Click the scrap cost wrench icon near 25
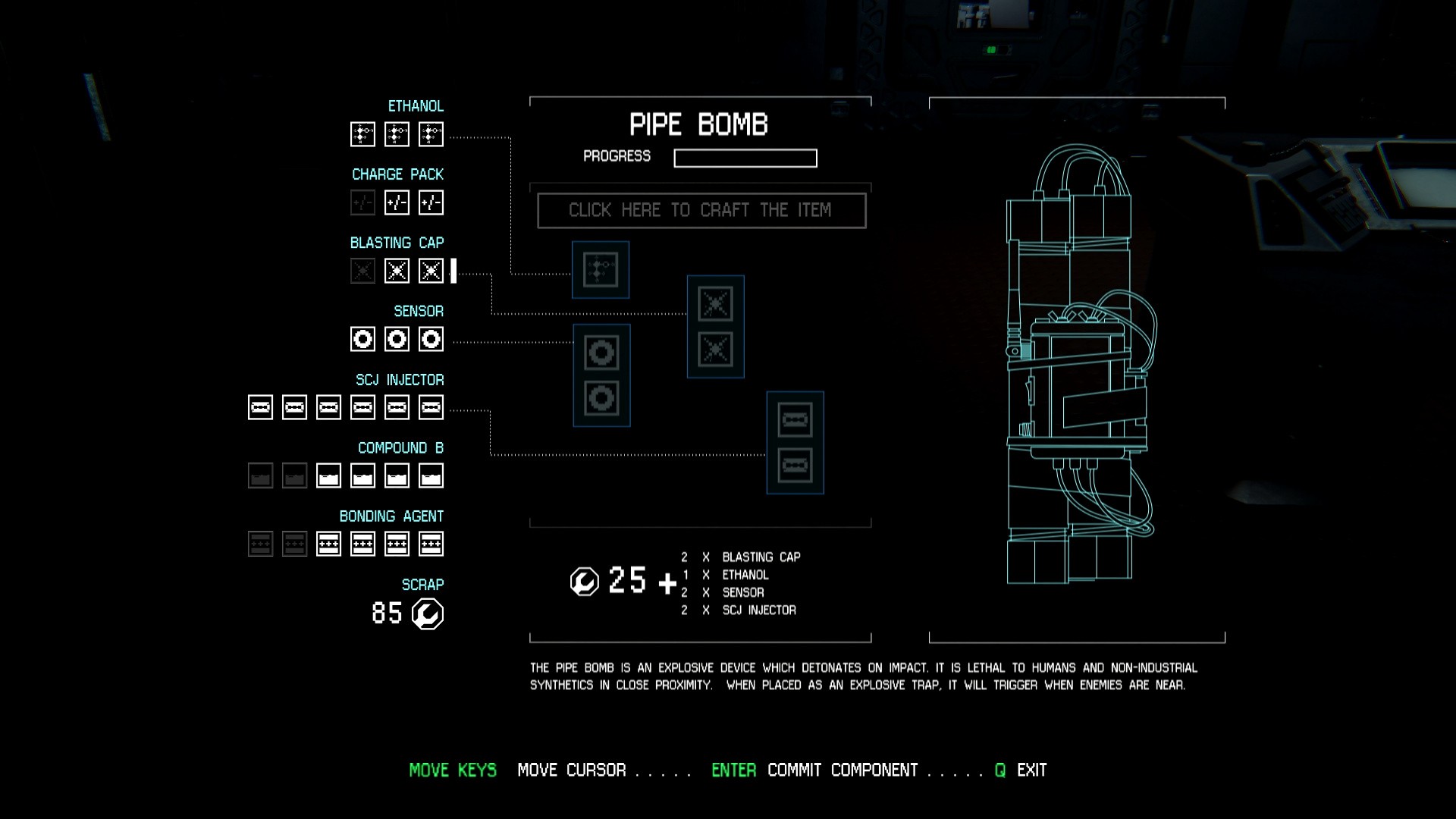The height and width of the screenshot is (819, 1456). tap(584, 582)
